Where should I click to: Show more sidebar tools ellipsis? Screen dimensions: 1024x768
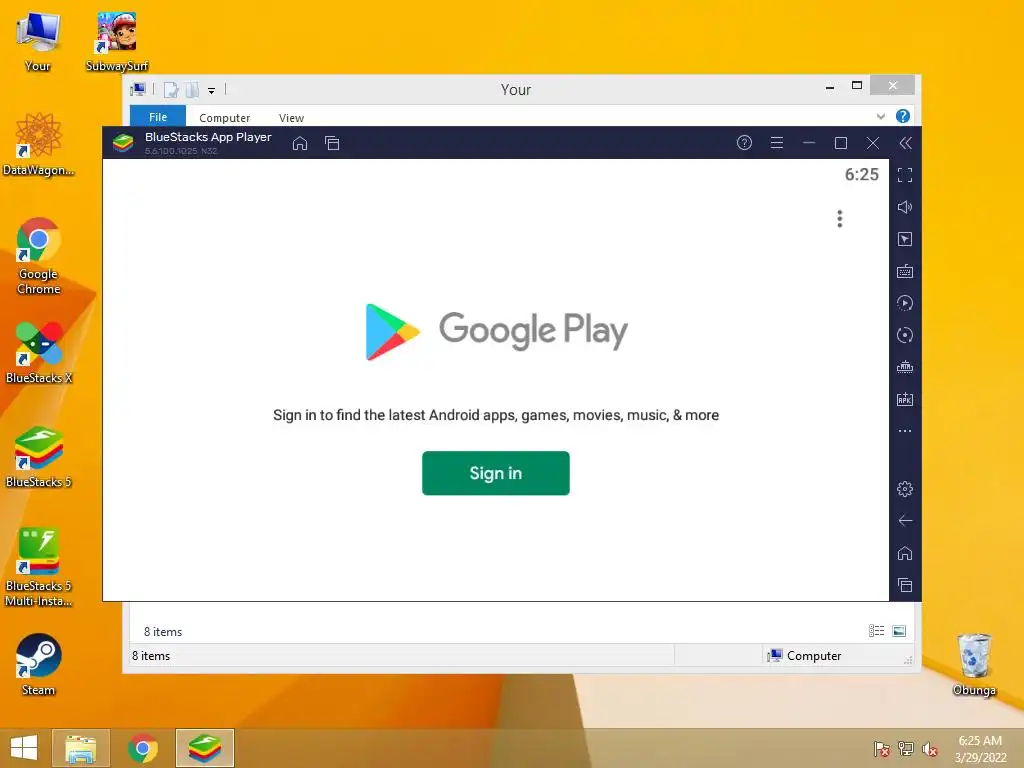904,431
